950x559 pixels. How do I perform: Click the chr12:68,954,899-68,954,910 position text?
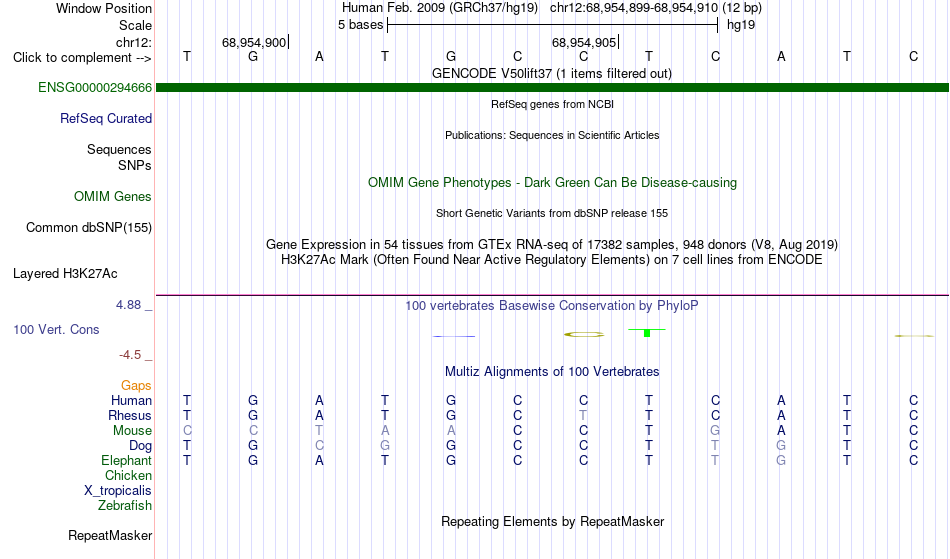point(634,8)
